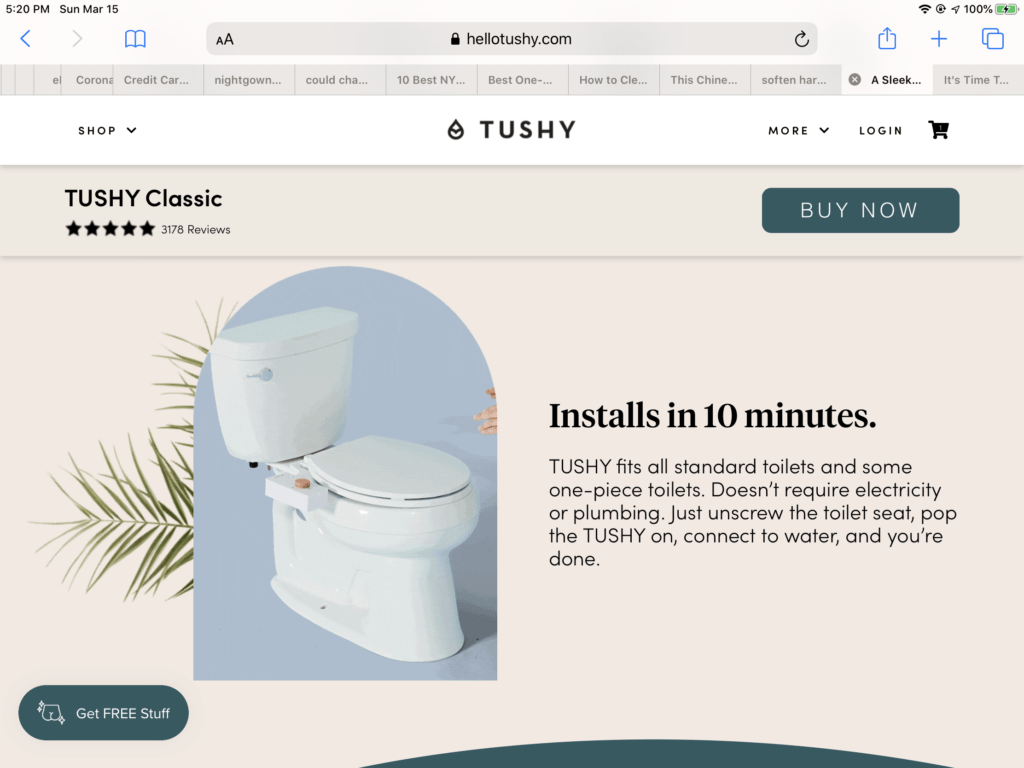Open the LOGIN link
The width and height of the screenshot is (1024, 768).
(880, 131)
